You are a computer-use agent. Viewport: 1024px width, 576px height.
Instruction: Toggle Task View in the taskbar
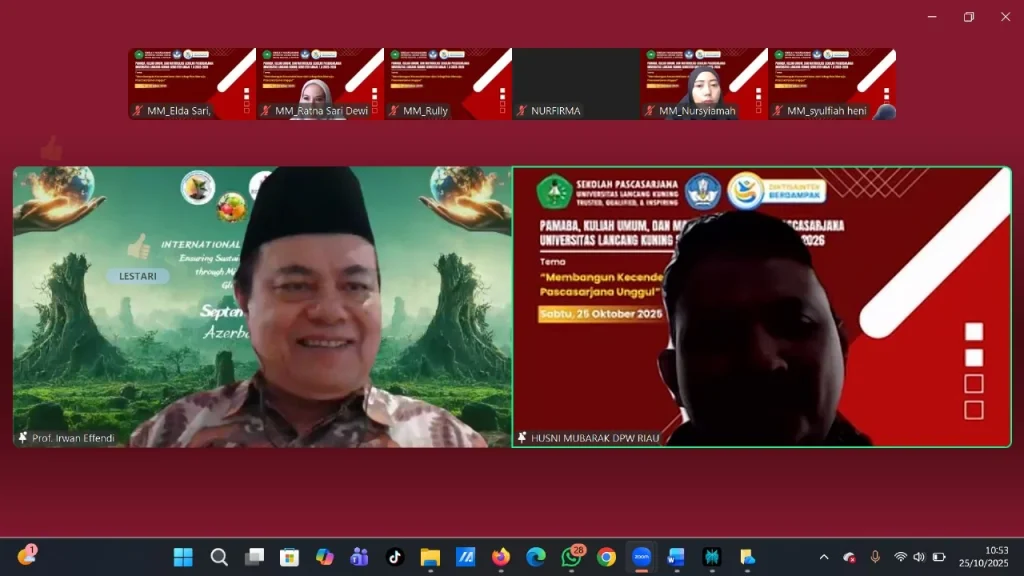254,557
